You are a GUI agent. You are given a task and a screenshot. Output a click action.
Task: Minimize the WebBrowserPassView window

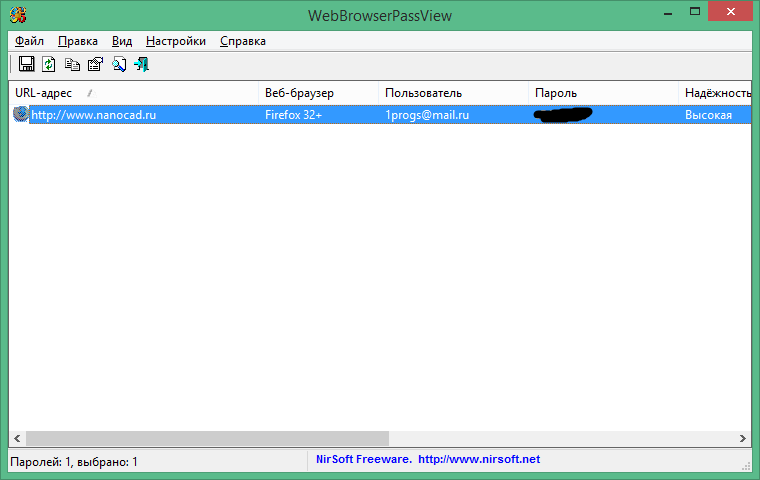pos(668,12)
